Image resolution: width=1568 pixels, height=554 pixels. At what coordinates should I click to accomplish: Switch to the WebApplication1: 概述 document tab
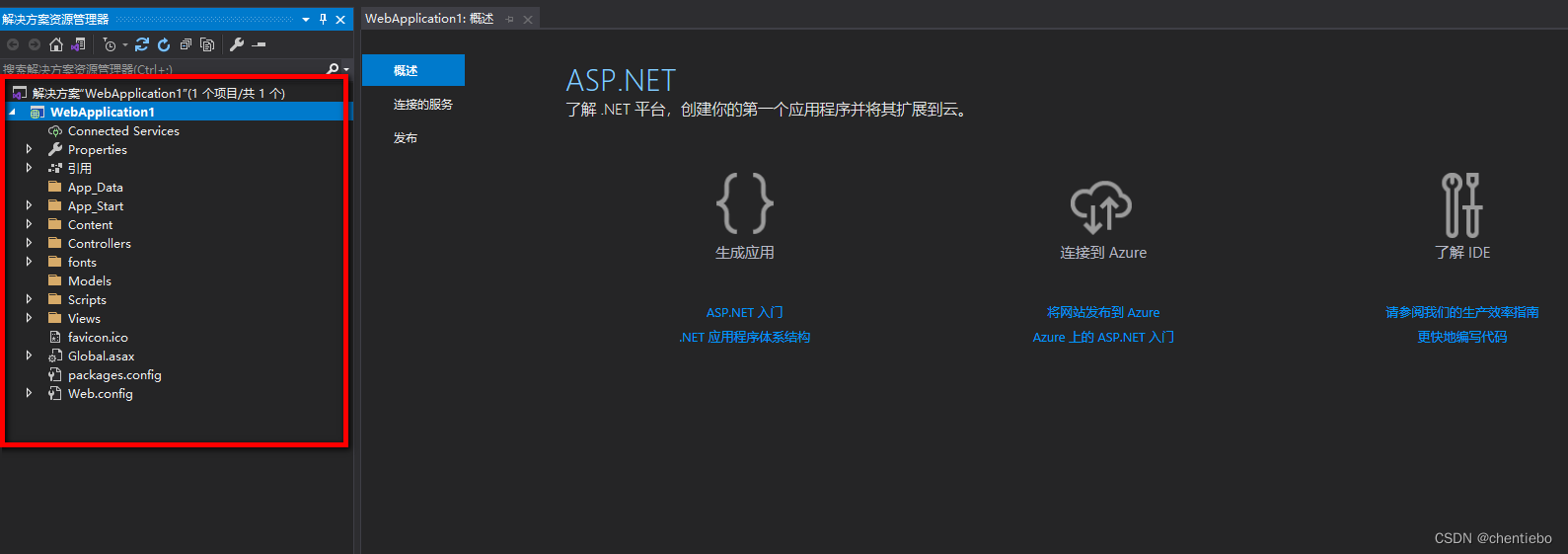tap(429, 19)
